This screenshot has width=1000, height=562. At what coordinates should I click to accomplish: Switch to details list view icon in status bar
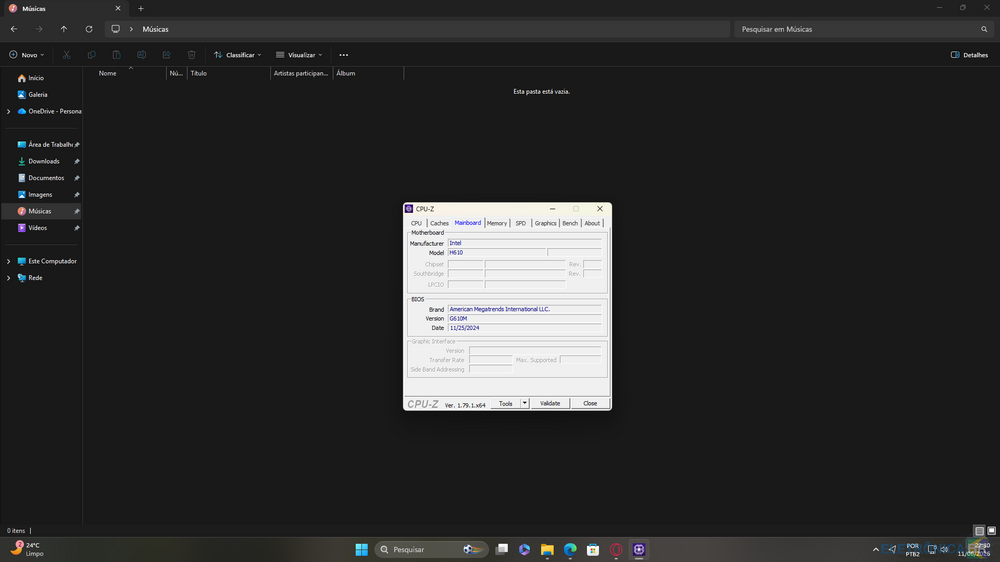coord(980,531)
